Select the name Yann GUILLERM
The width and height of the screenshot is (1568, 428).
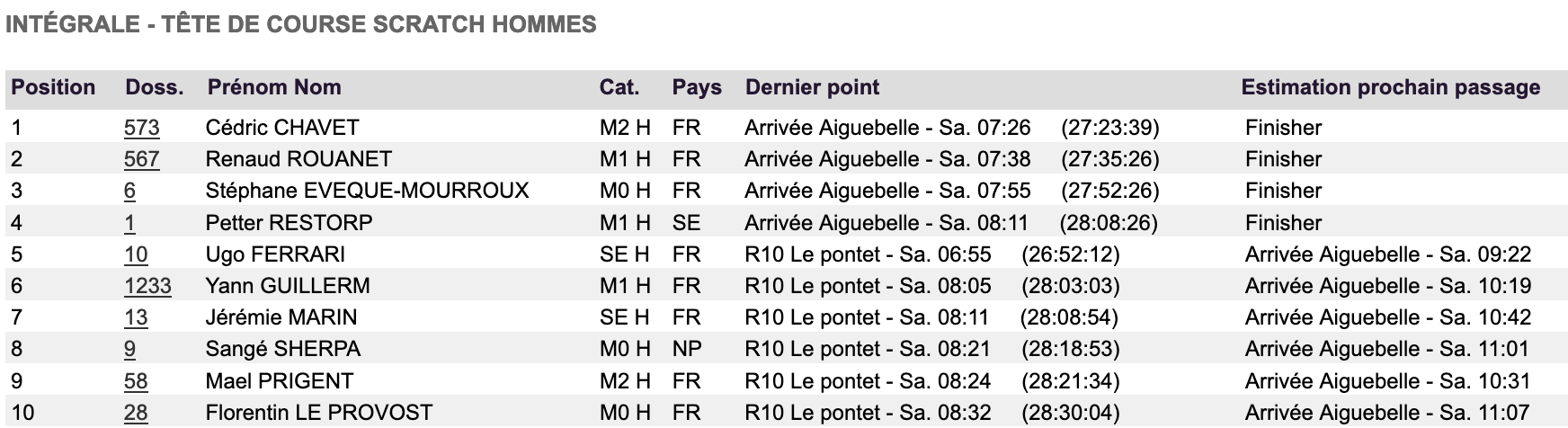click(288, 286)
